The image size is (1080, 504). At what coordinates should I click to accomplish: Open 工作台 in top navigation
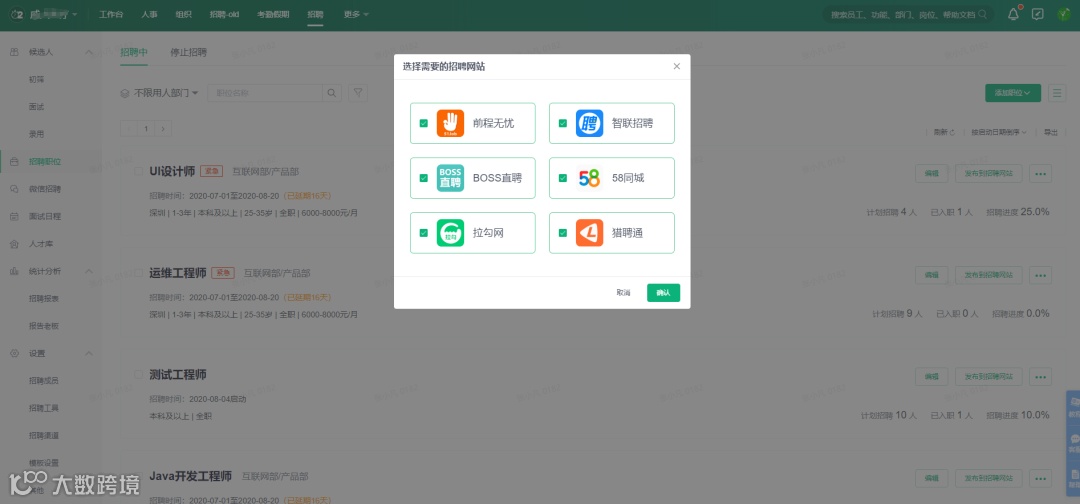click(110, 14)
